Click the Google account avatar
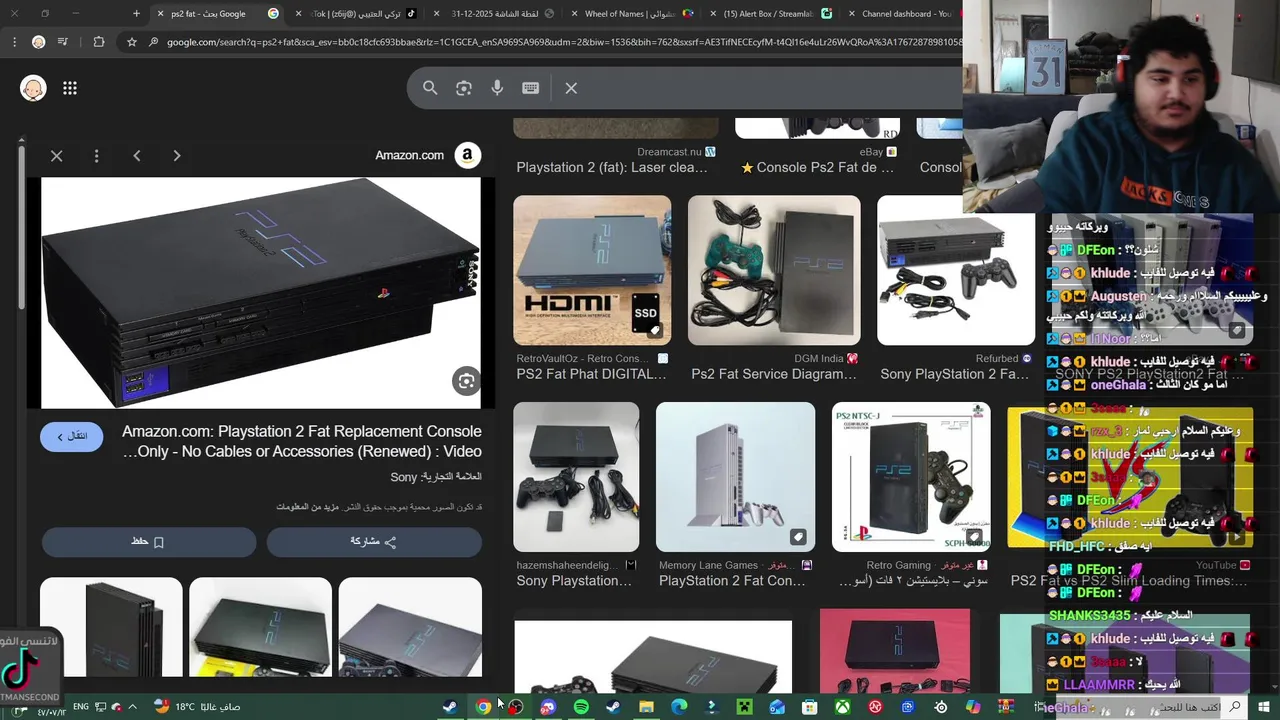Viewport: 1280px width, 720px height. pos(33,88)
